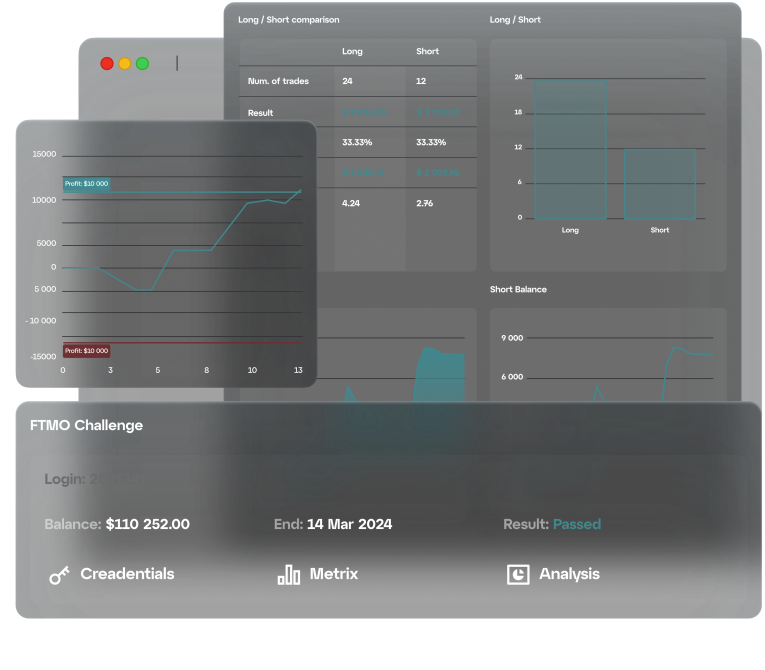Click the Short bar in bar chart
The width and height of the screenshot is (765, 670).
click(659, 183)
